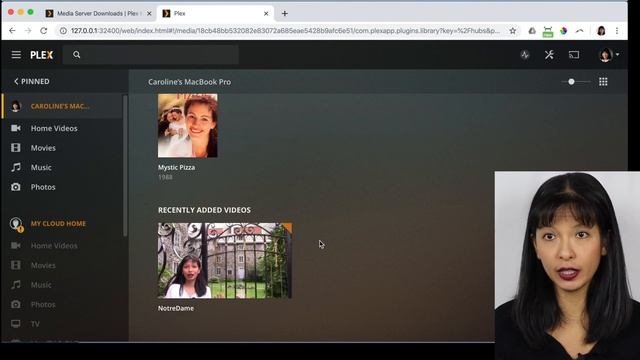Click the NotreDame title link
The height and width of the screenshot is (360, 640).
pos(176,308)
